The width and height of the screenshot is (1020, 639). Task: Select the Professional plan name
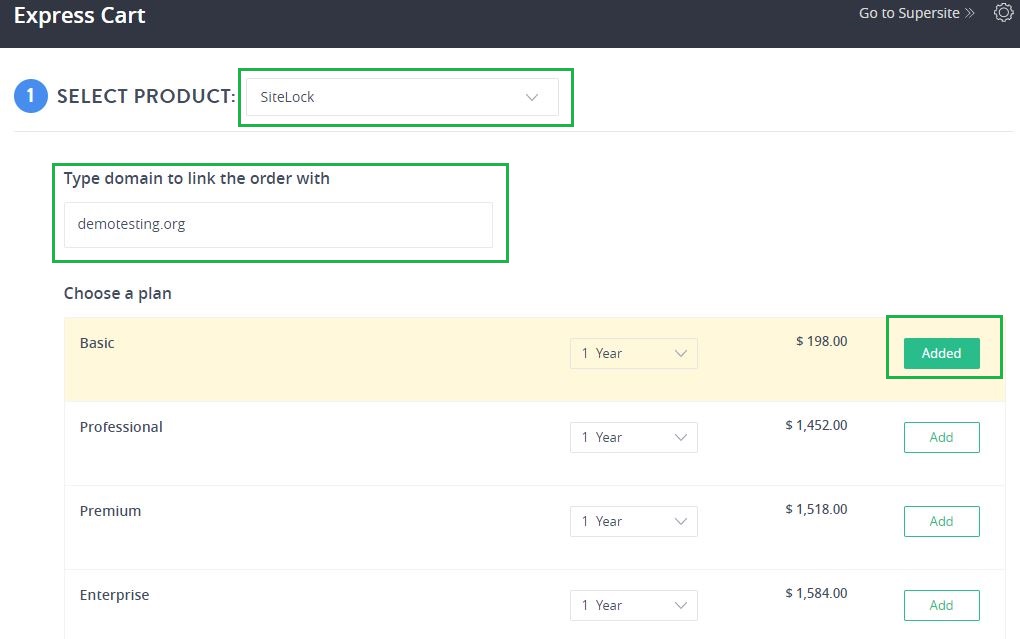point(121,427)
